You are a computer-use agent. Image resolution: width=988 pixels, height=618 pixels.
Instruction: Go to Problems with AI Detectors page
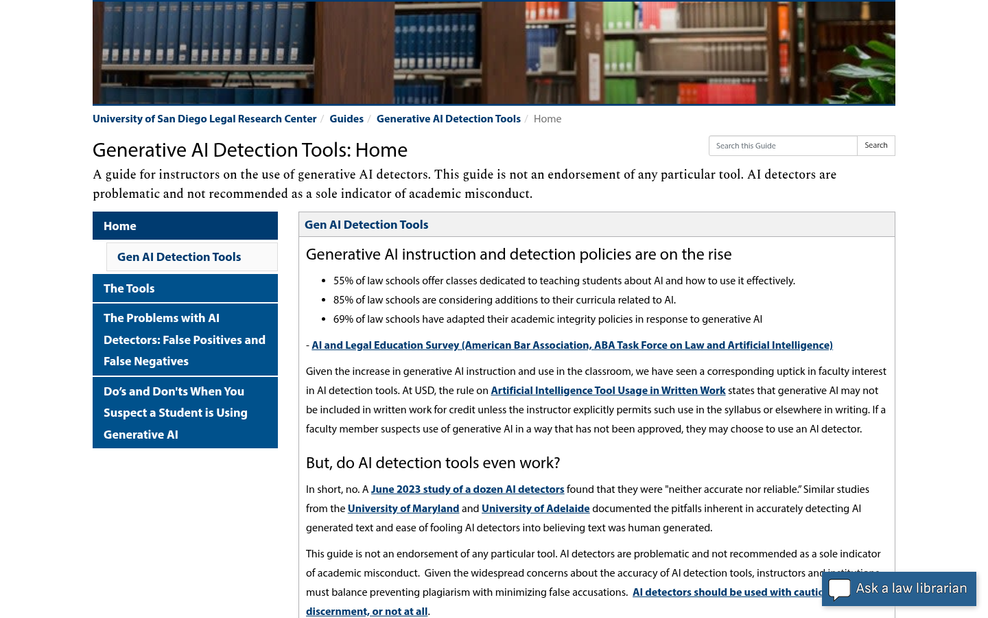coord(185,340)
